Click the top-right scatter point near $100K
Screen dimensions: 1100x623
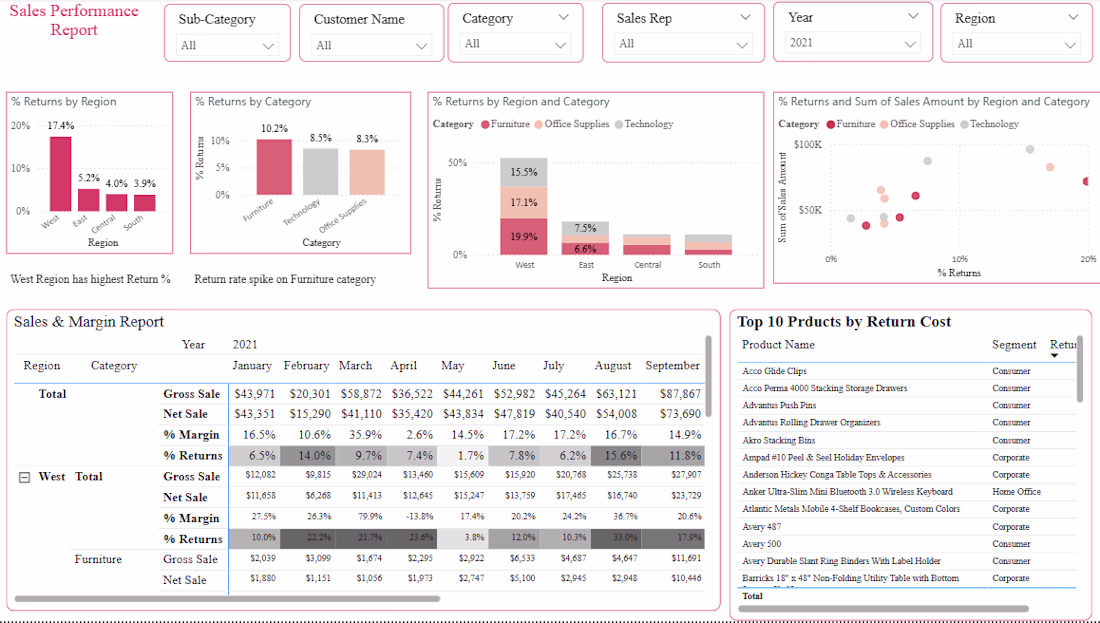(1030, 149)
